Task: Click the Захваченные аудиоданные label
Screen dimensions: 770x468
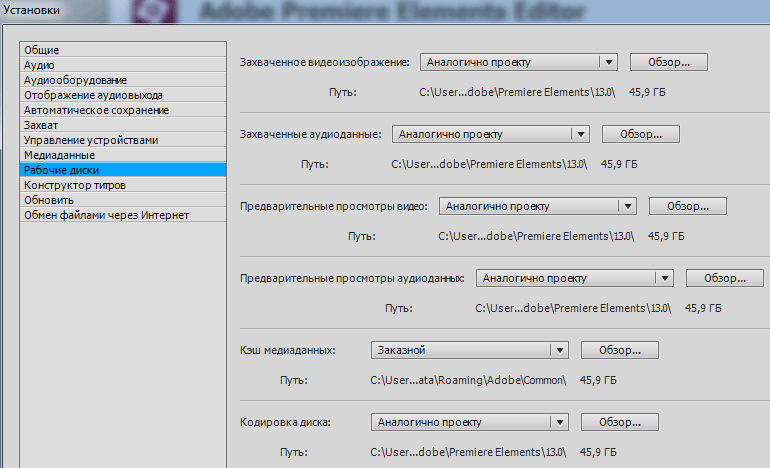Action: coord(310,134)
